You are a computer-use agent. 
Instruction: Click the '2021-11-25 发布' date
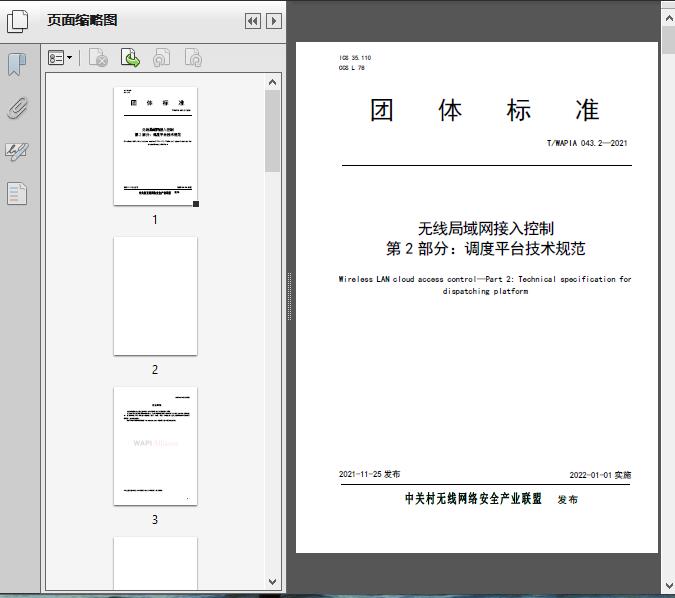click(x=369, y=474)
